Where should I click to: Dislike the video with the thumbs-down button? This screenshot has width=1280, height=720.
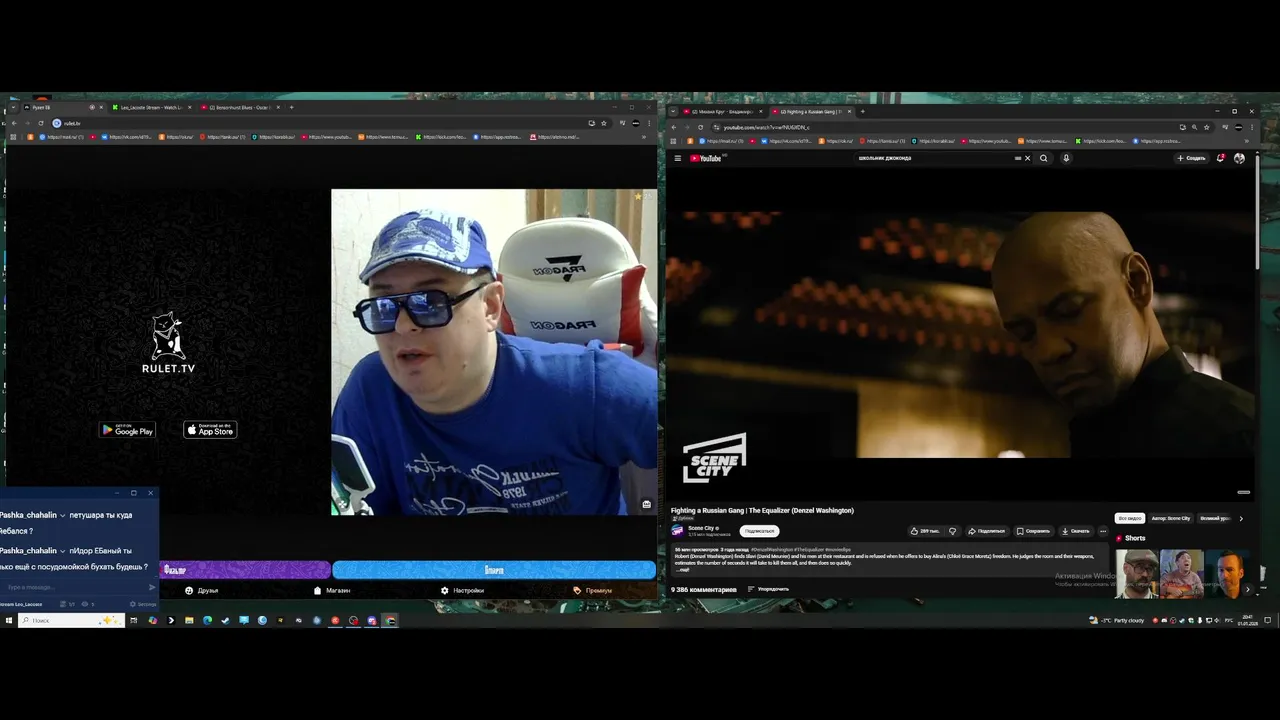[x=952, y=531]
